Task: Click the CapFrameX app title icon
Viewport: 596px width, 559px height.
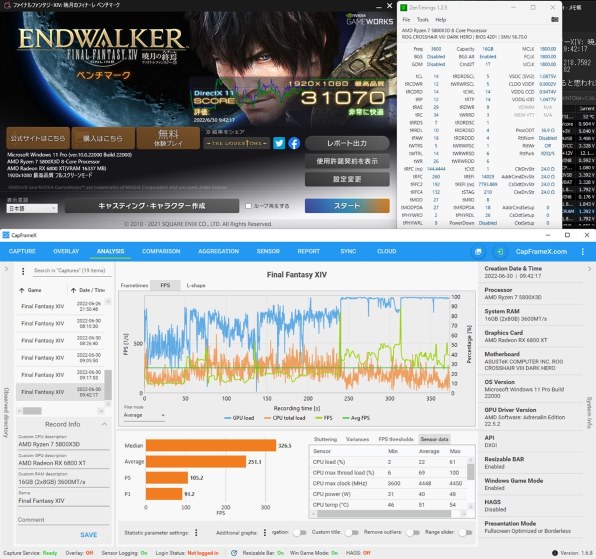Action: click(6, 235)
